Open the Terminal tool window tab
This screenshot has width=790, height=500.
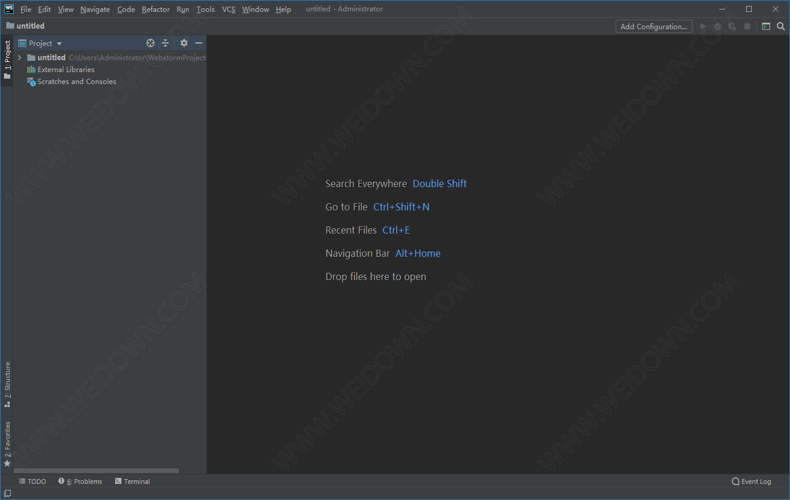pos(133,481)
